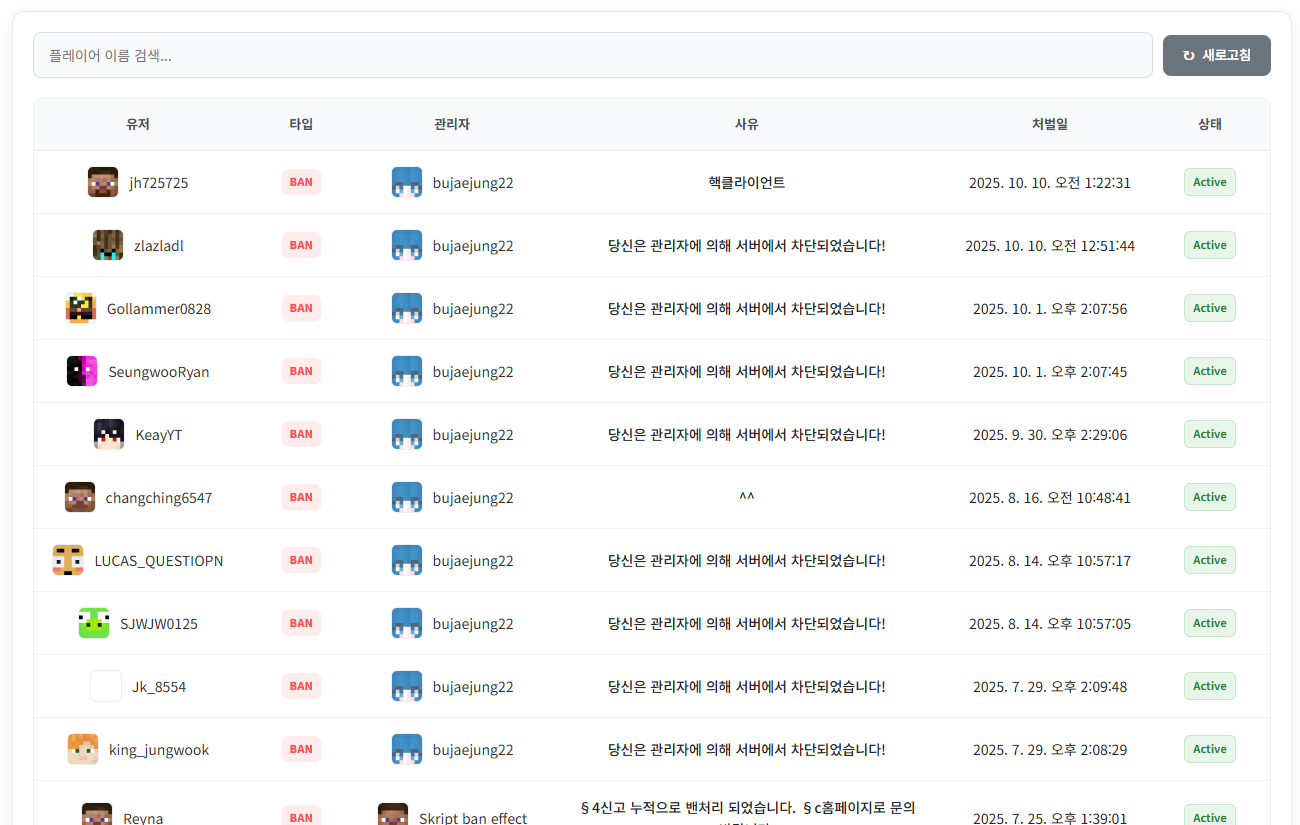The height and width of the screenshot is (825, 1300).
Task: Click jh725725's player avatar icon
Action: point(103,182)
